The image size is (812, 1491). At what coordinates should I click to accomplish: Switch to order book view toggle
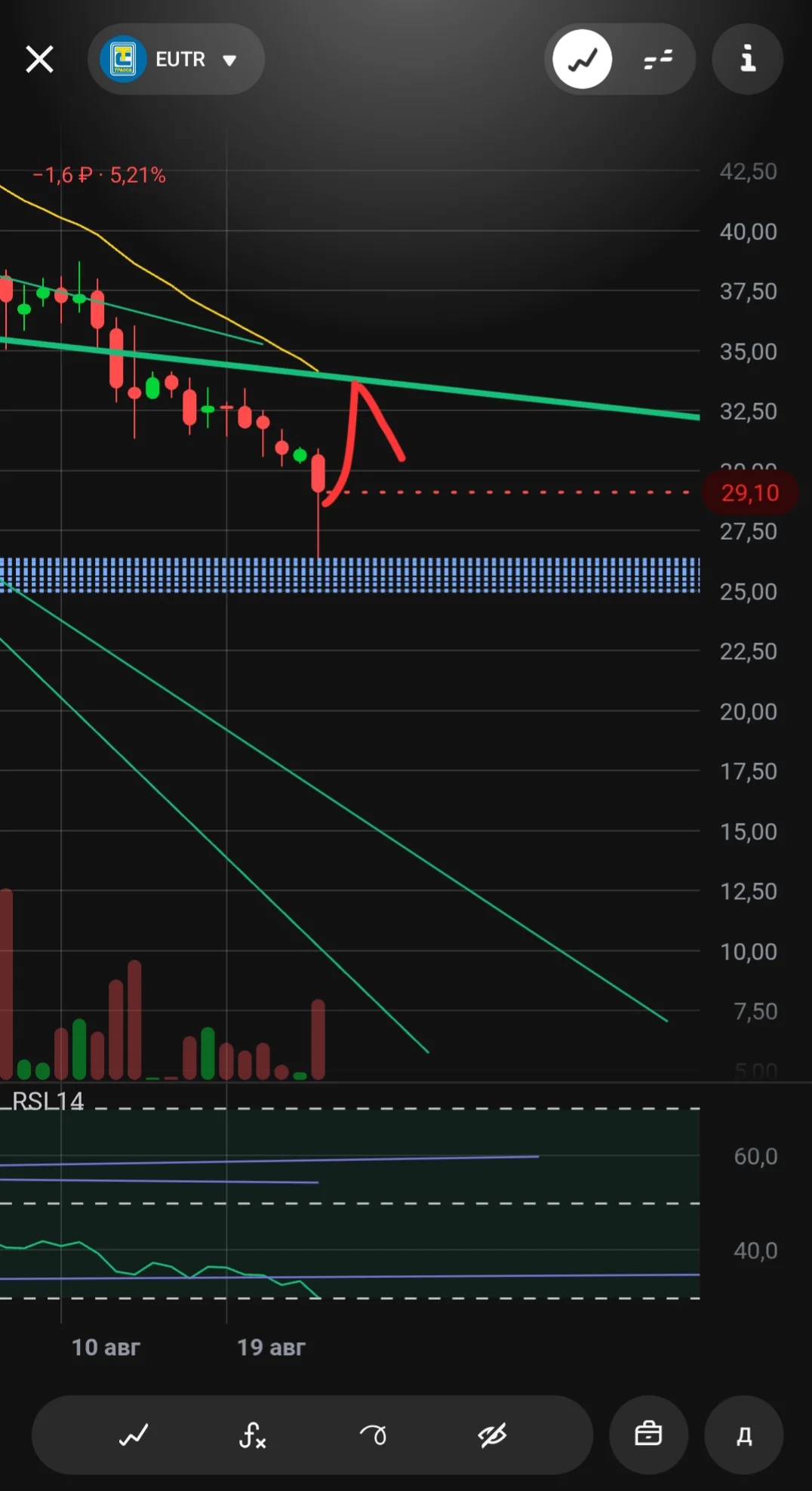click(657, 59)
